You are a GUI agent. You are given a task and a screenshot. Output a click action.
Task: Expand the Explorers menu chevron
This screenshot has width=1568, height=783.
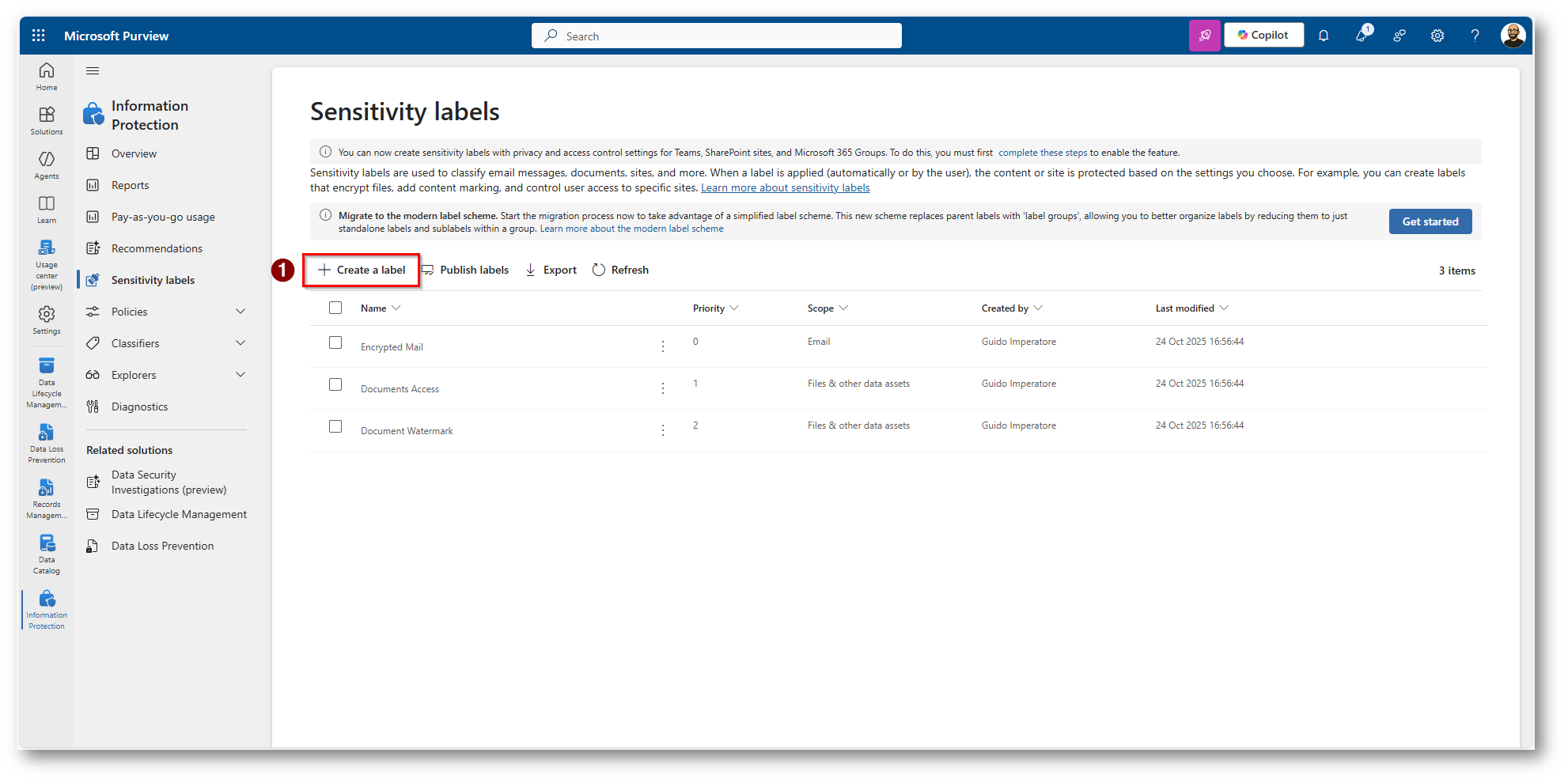(241, 375)
